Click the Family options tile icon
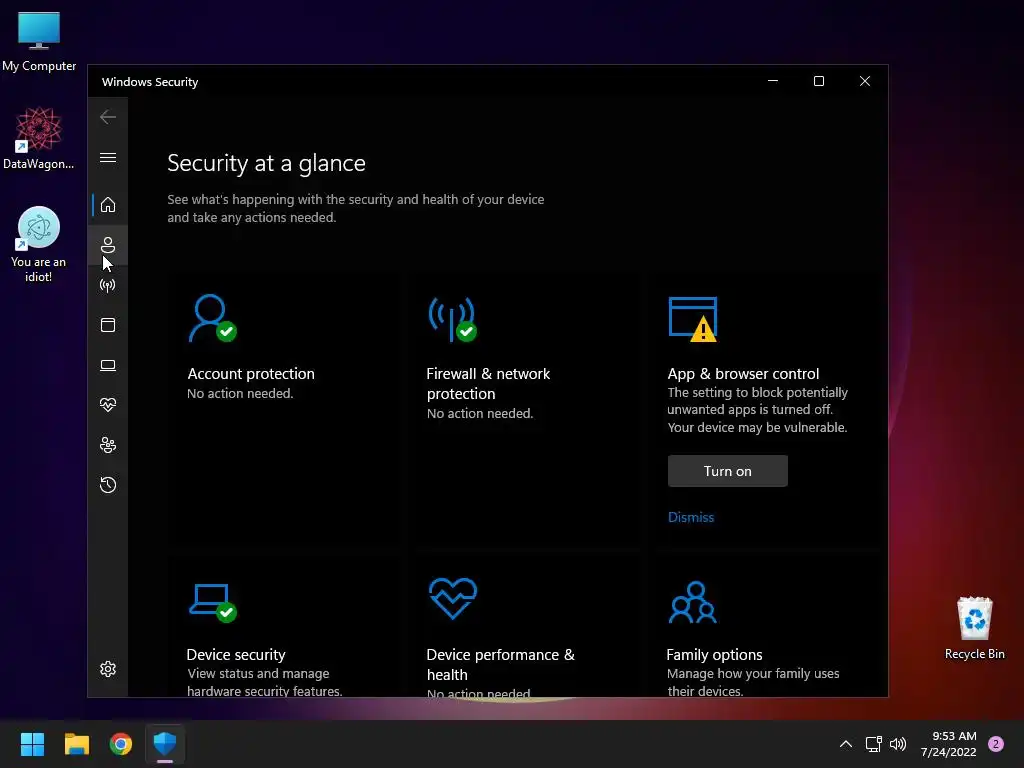Viewport: 1024px width, 768px height. pyautogui.click(x=693, y=602)
